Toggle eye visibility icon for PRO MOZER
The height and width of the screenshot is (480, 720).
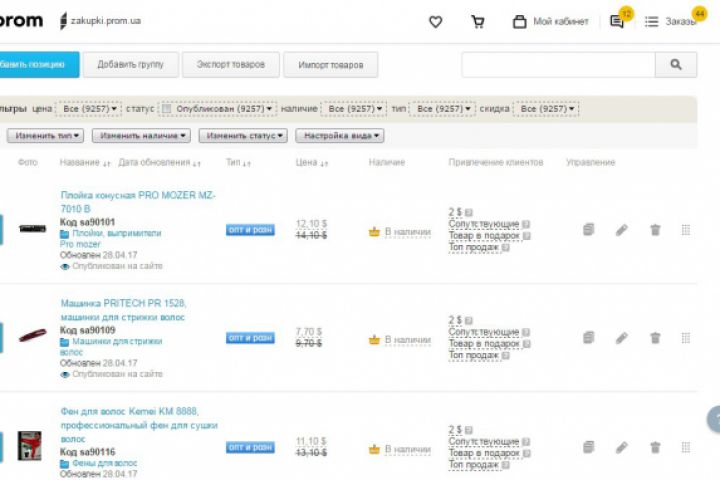(65, 267)
